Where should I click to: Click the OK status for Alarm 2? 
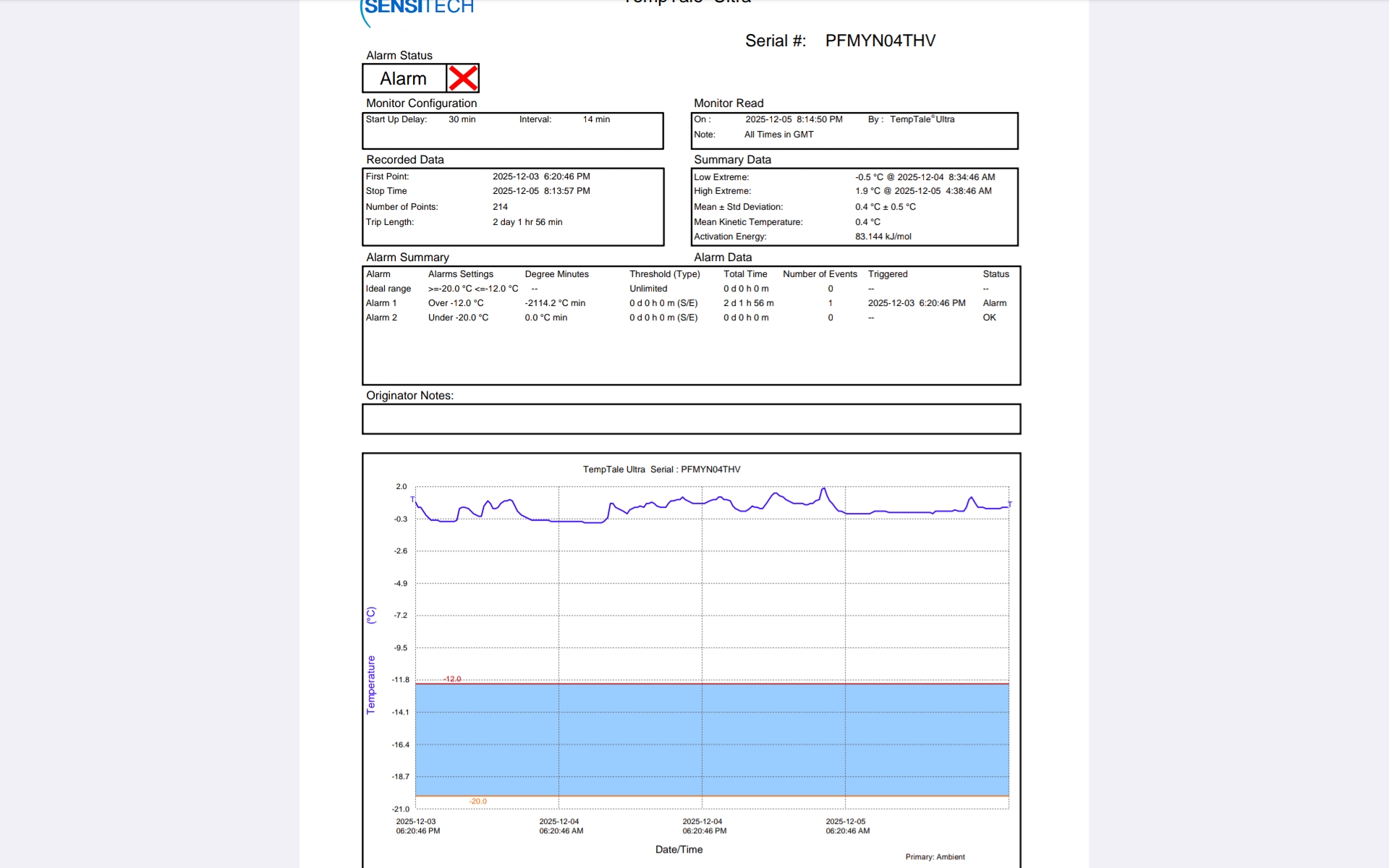point(989,318)
